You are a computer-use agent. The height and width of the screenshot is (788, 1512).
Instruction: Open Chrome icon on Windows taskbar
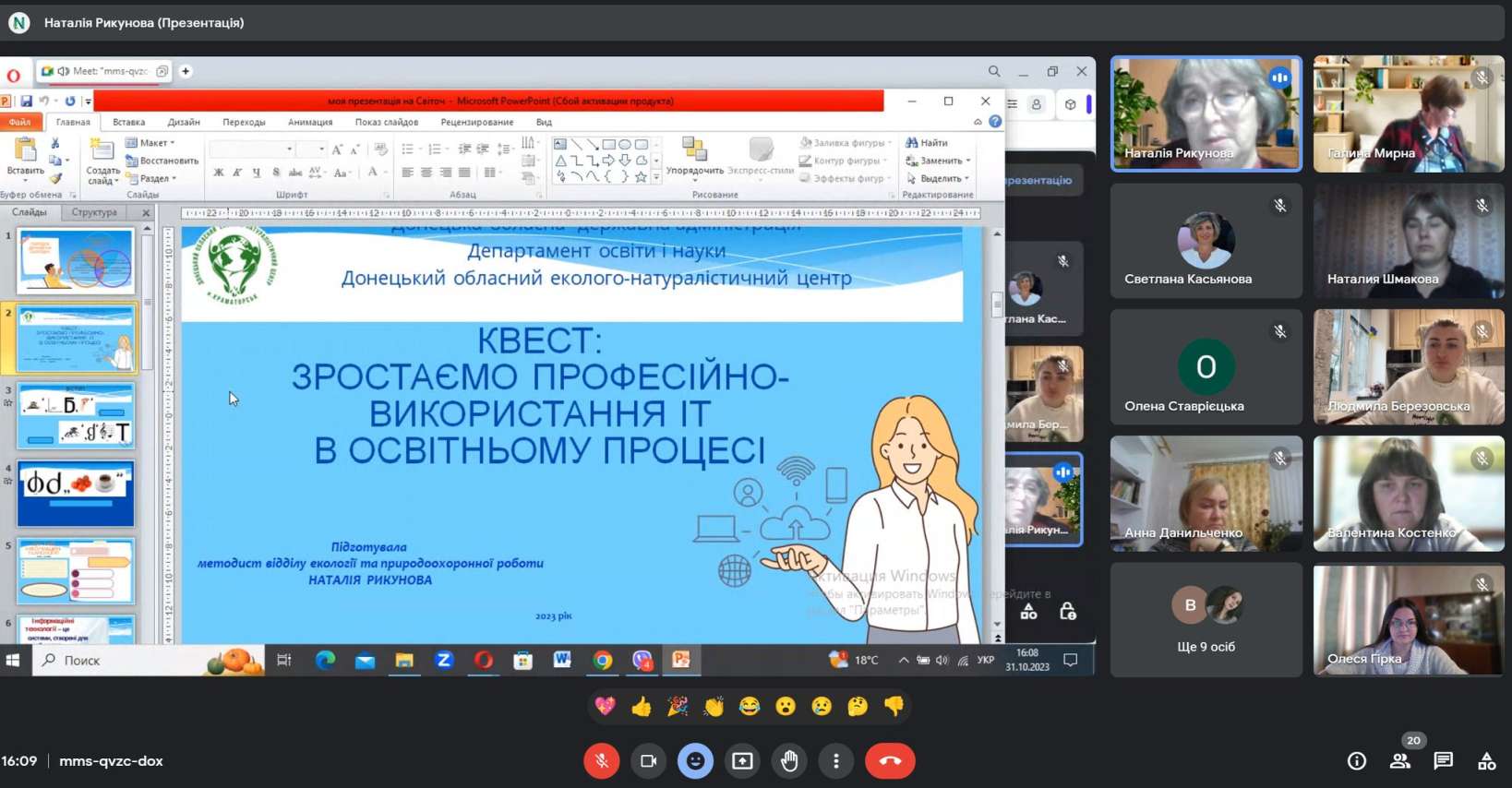603,661
